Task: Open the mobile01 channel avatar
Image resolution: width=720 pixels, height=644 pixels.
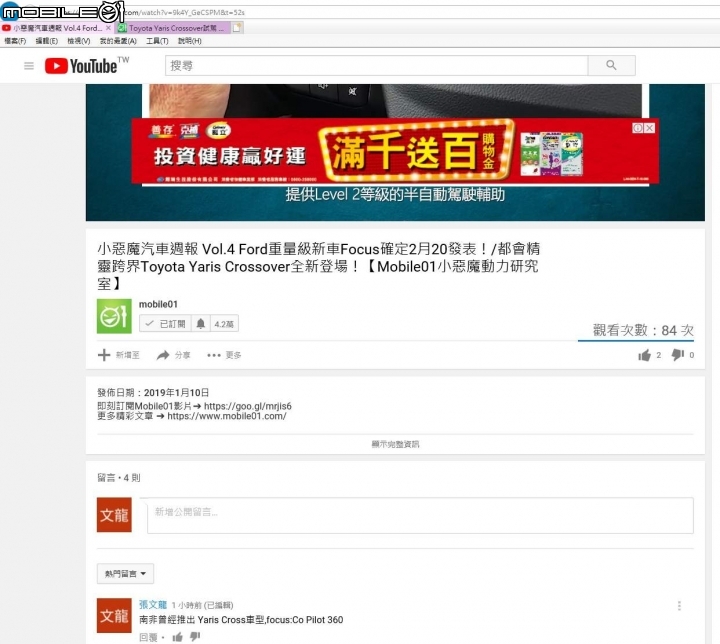Action: click(x=114, y=316)
